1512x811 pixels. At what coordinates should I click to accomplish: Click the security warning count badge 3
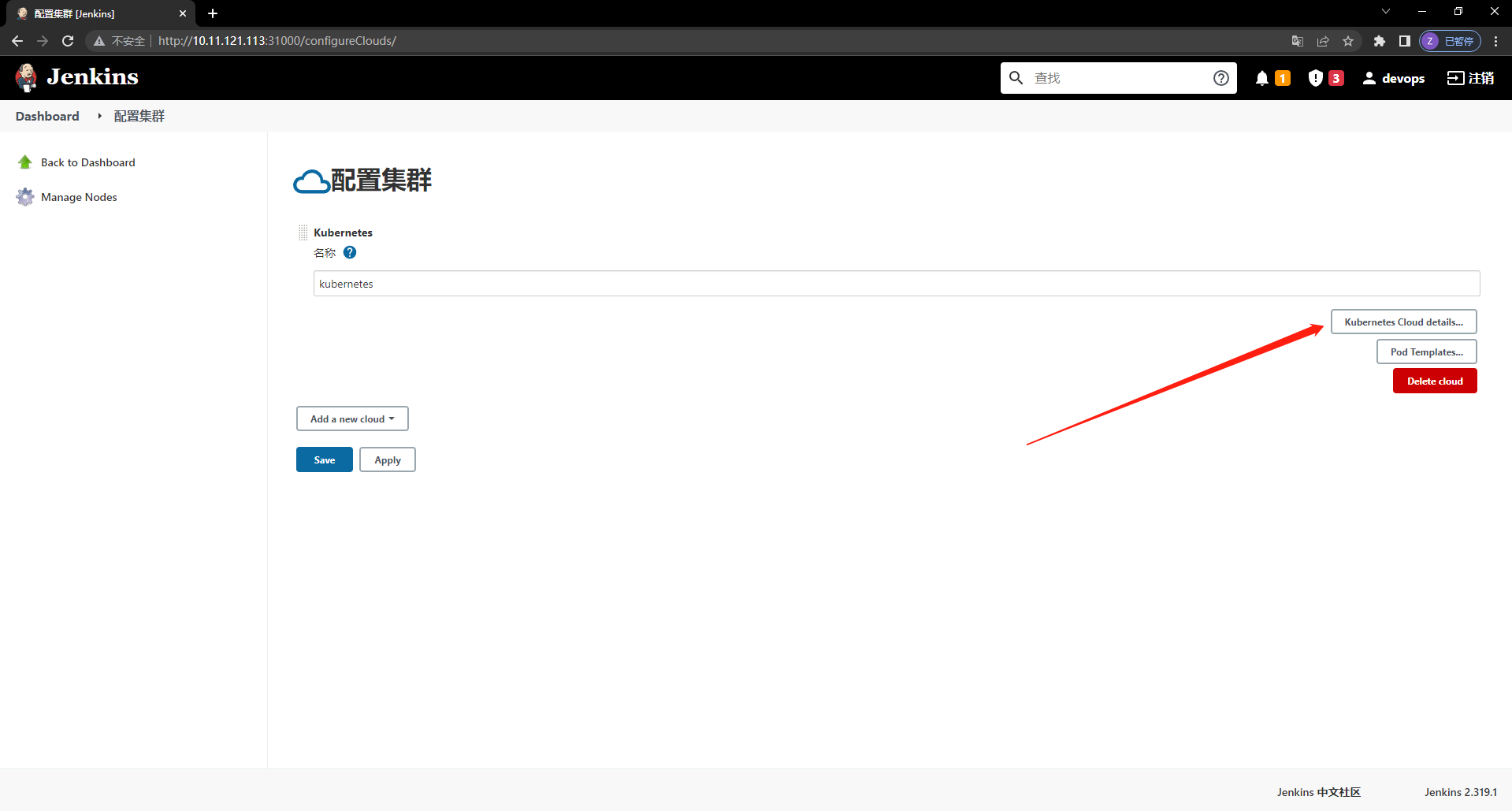pyautogui.click(x=1336, y=78)
